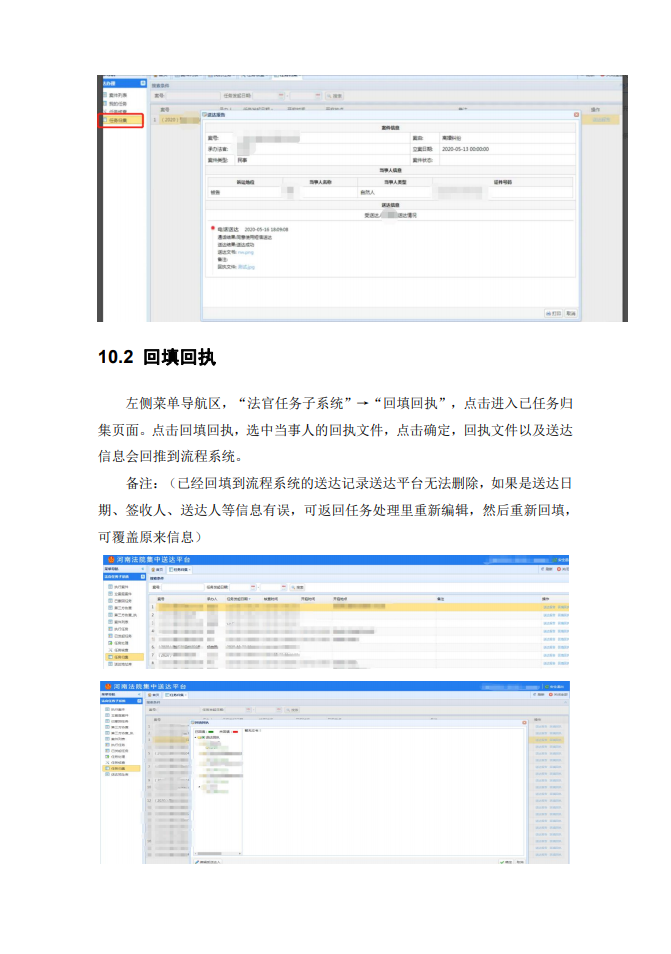Click the 自然人 party type cell

click(367, 192)
